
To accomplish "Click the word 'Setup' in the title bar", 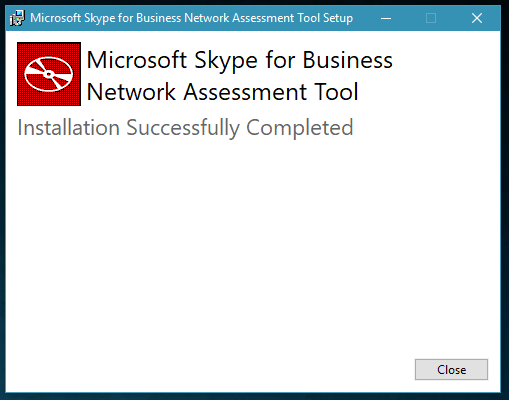I will (338, 18).
